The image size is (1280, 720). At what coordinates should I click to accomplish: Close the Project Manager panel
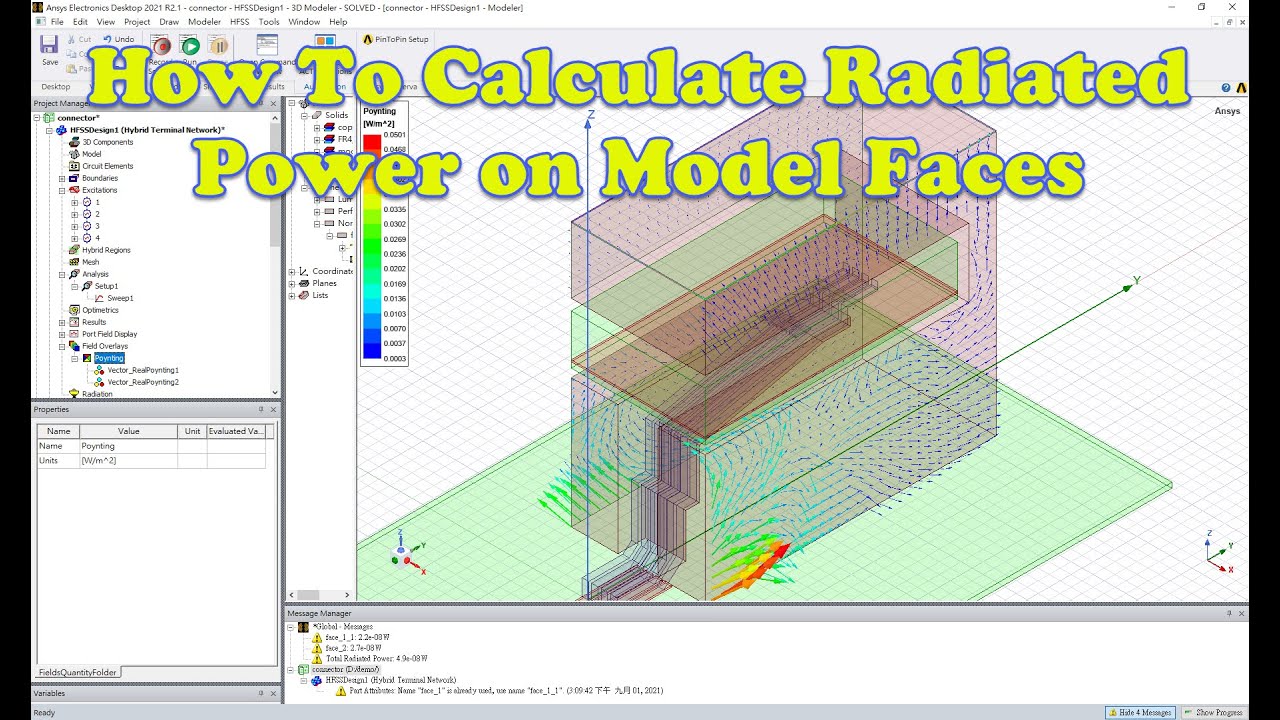click(x=274, y=103)
